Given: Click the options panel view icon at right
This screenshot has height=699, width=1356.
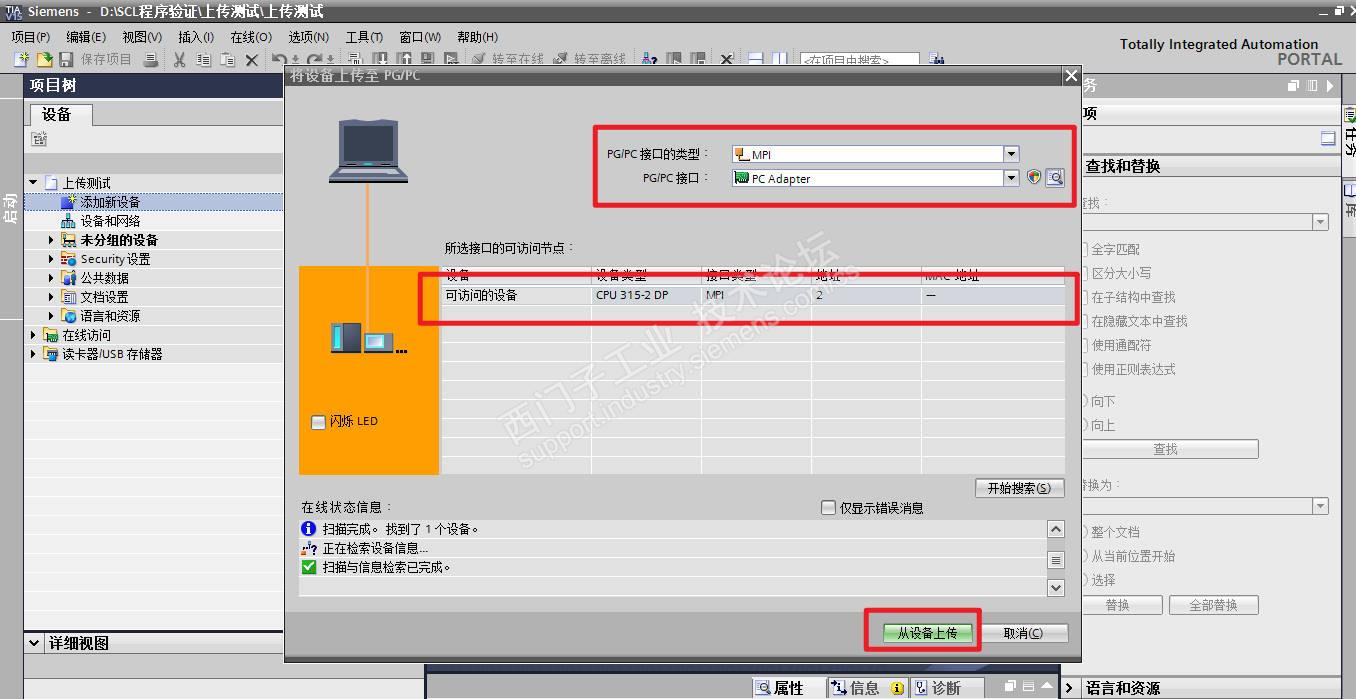Looking at the screenshot, I should tap(1328, 139).
